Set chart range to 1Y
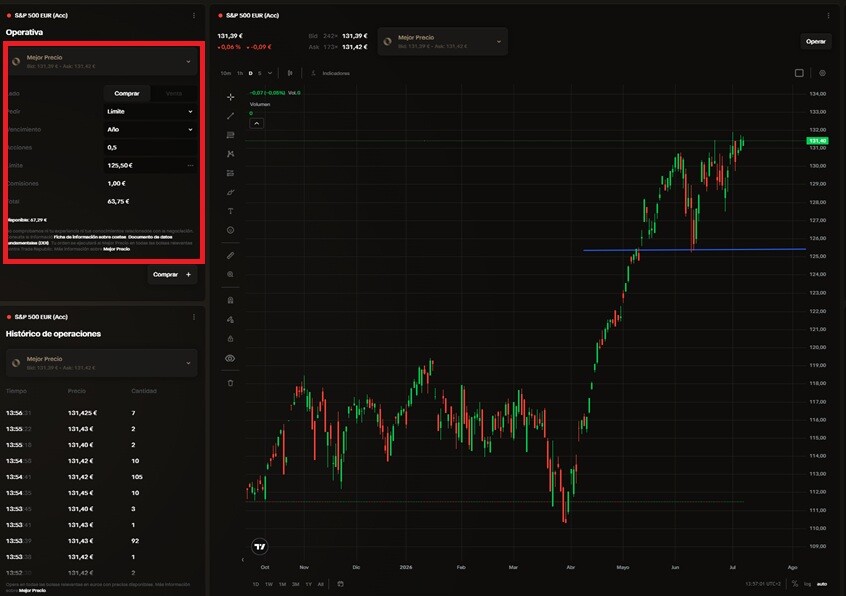The width and height of the screenshot is (846, 596). [x=309, y=584]
